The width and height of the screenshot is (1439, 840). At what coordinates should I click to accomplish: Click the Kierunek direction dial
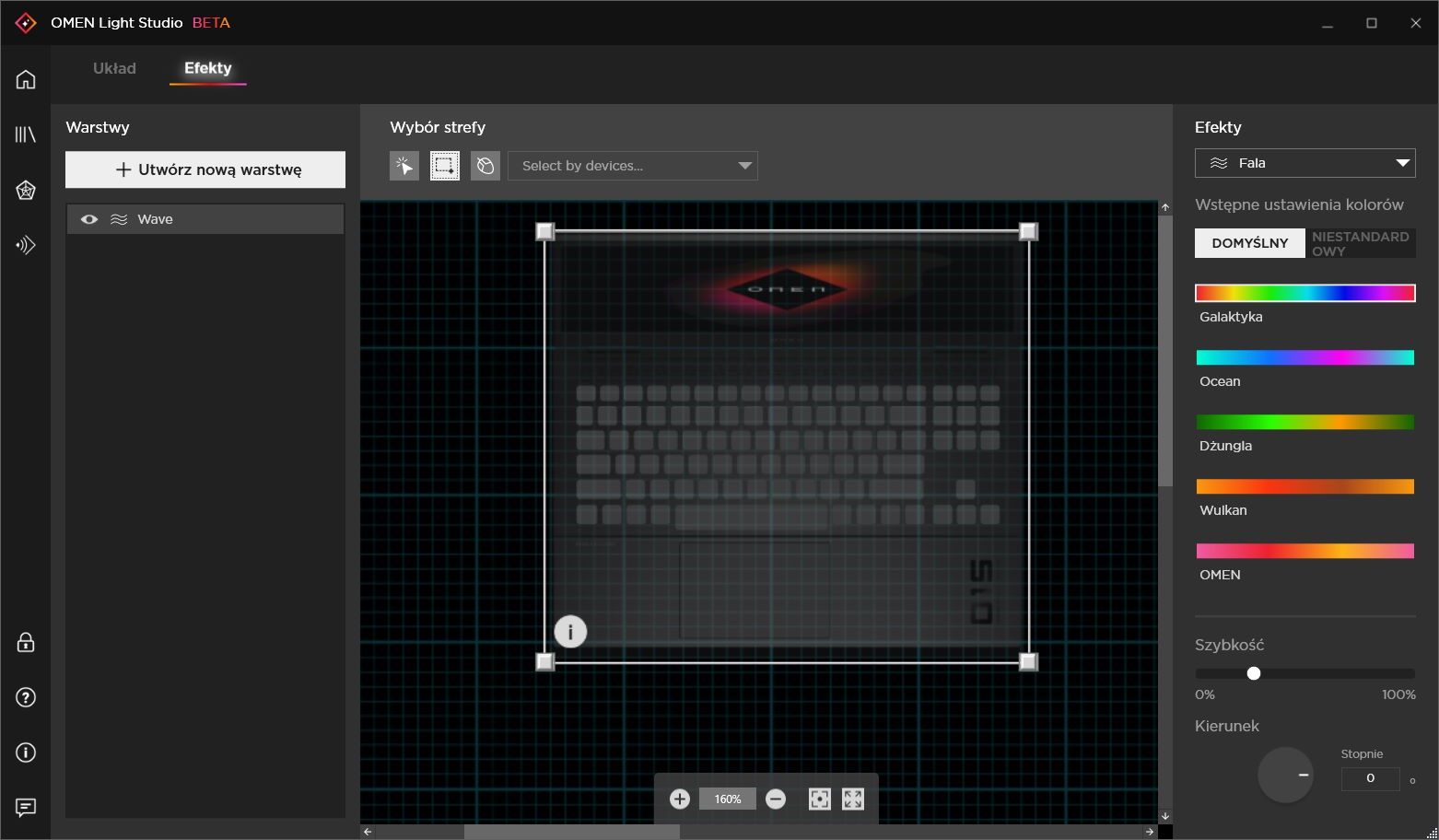1285,775
